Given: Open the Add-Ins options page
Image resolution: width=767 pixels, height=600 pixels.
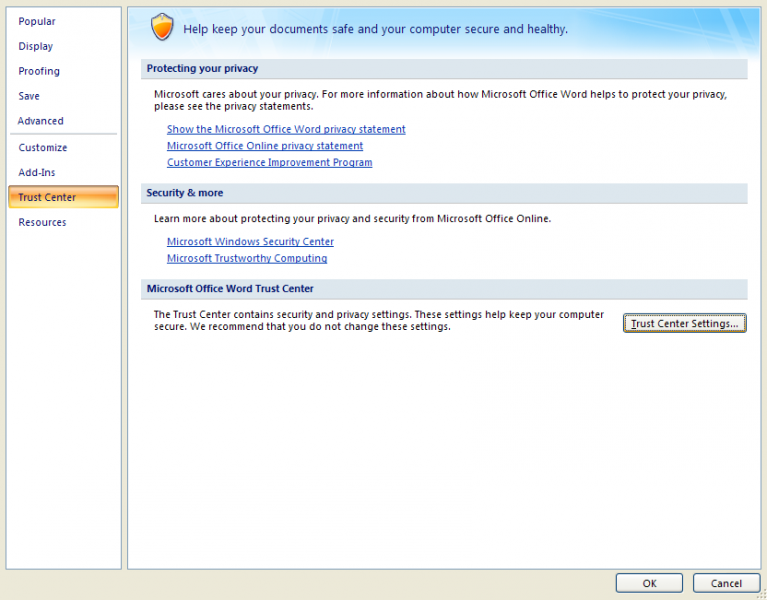Looking at the screenshot, I should pos(37,173).
